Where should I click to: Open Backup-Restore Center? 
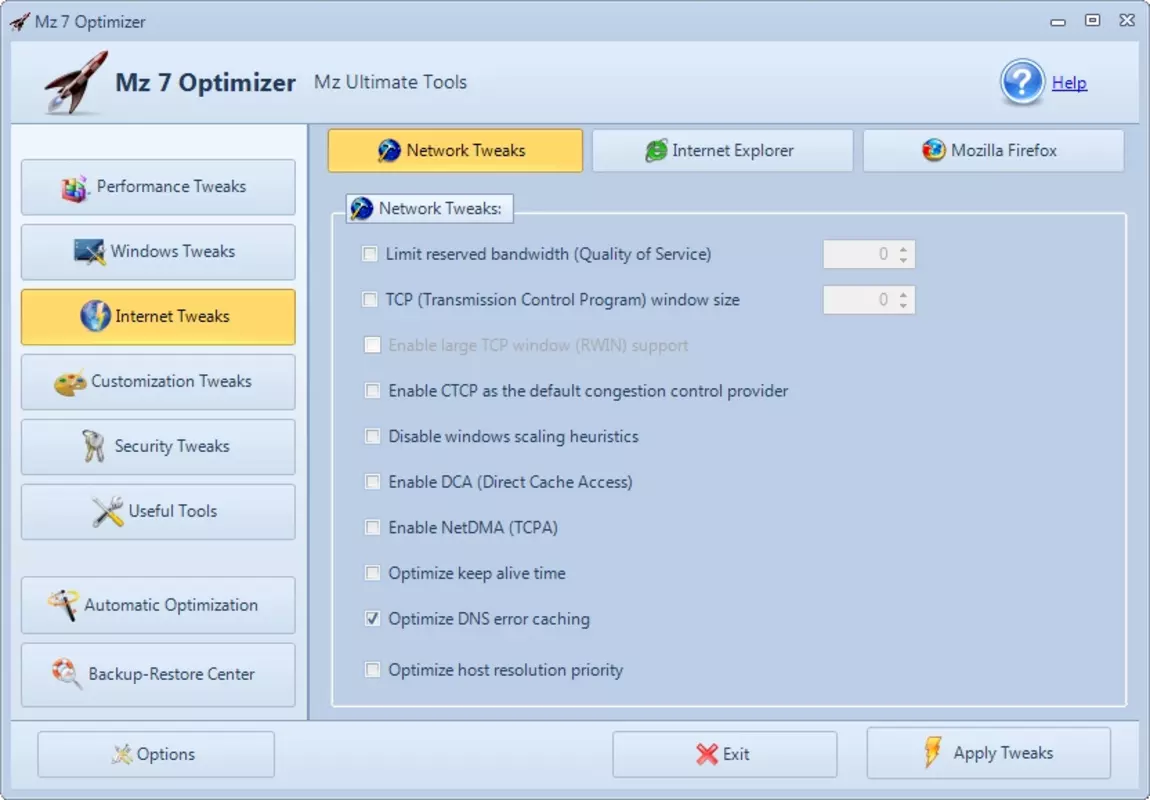tap(158, 675)
